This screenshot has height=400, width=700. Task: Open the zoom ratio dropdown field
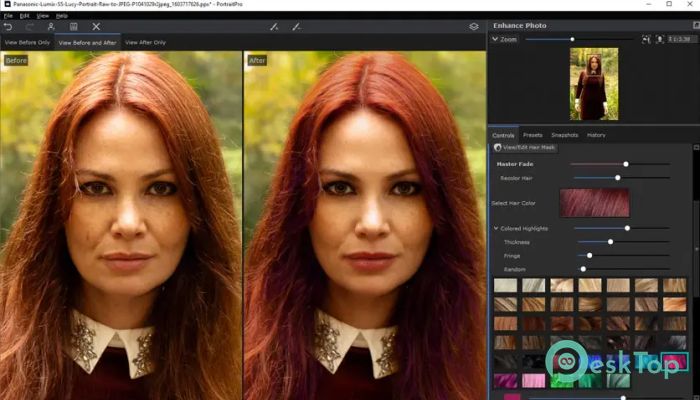click(683, 39)
